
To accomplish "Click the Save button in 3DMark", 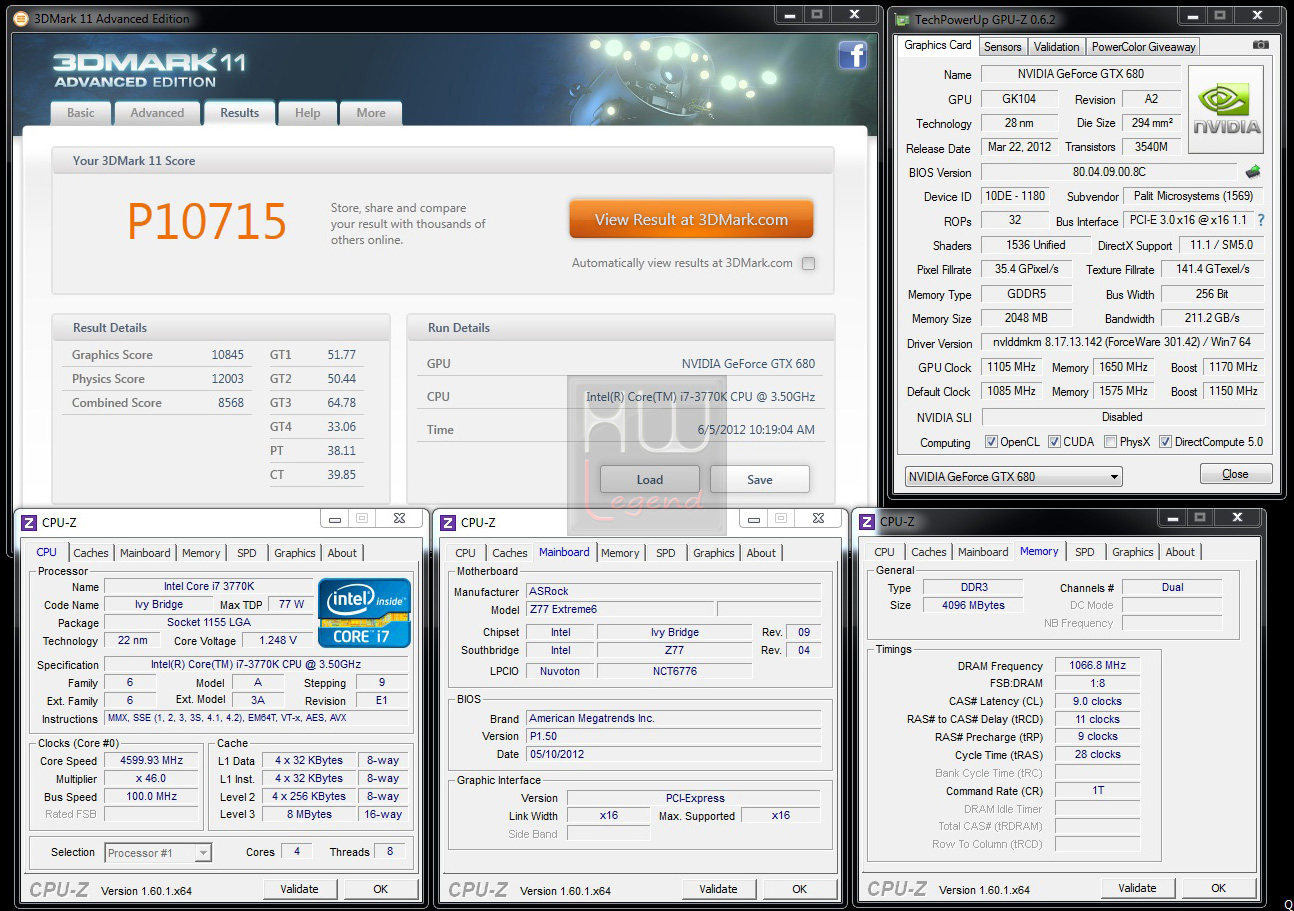I will pos(760,479).
